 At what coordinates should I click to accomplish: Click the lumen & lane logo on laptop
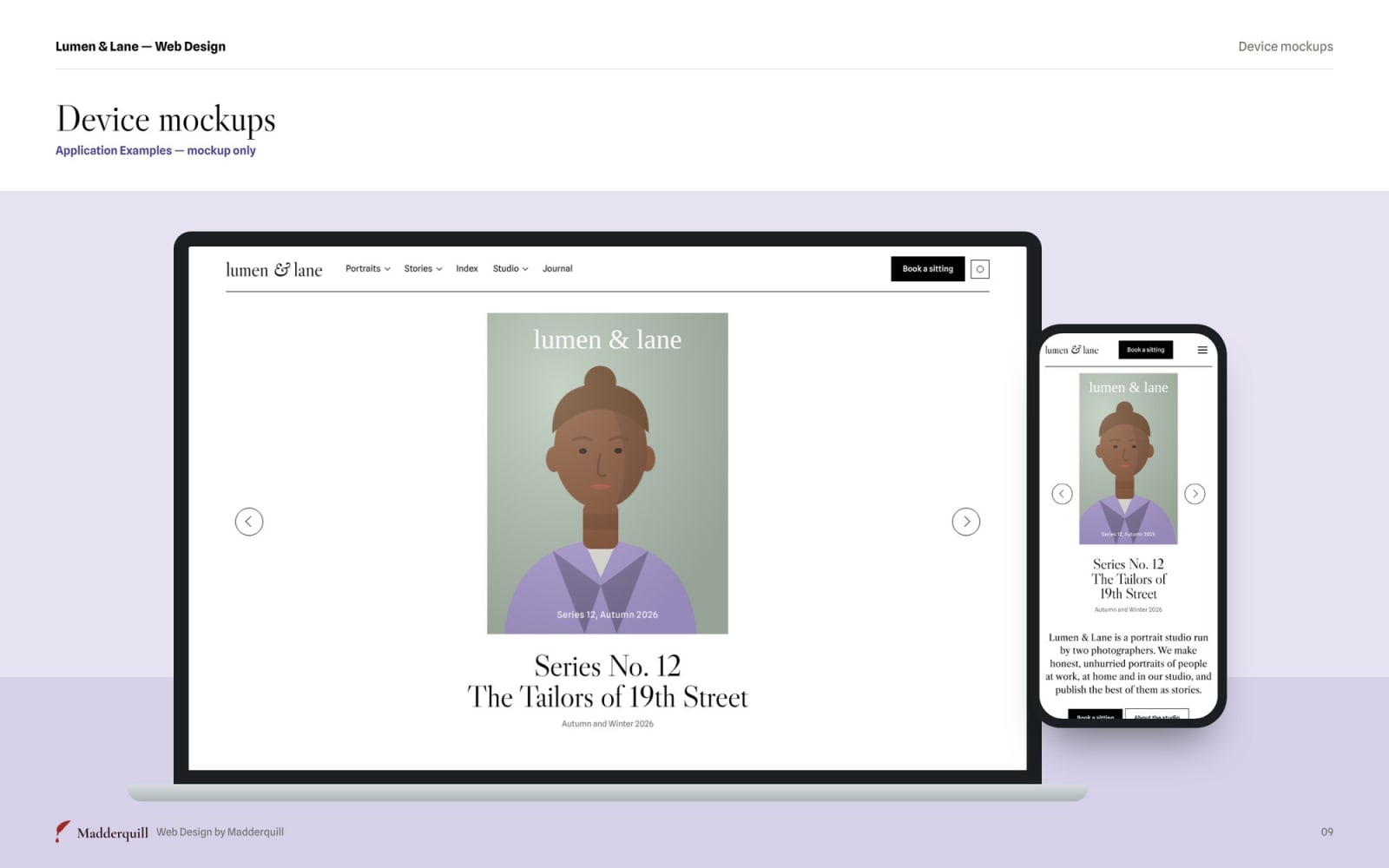273,270
